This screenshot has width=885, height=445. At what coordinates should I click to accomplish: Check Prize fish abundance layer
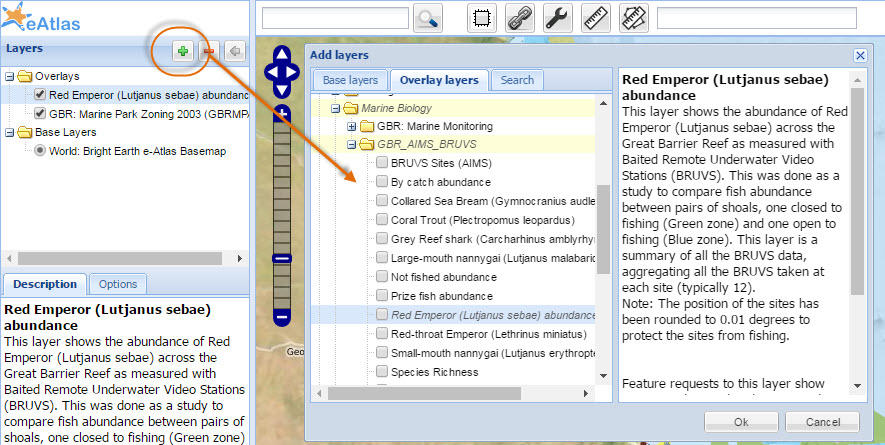tap(382, 296)
